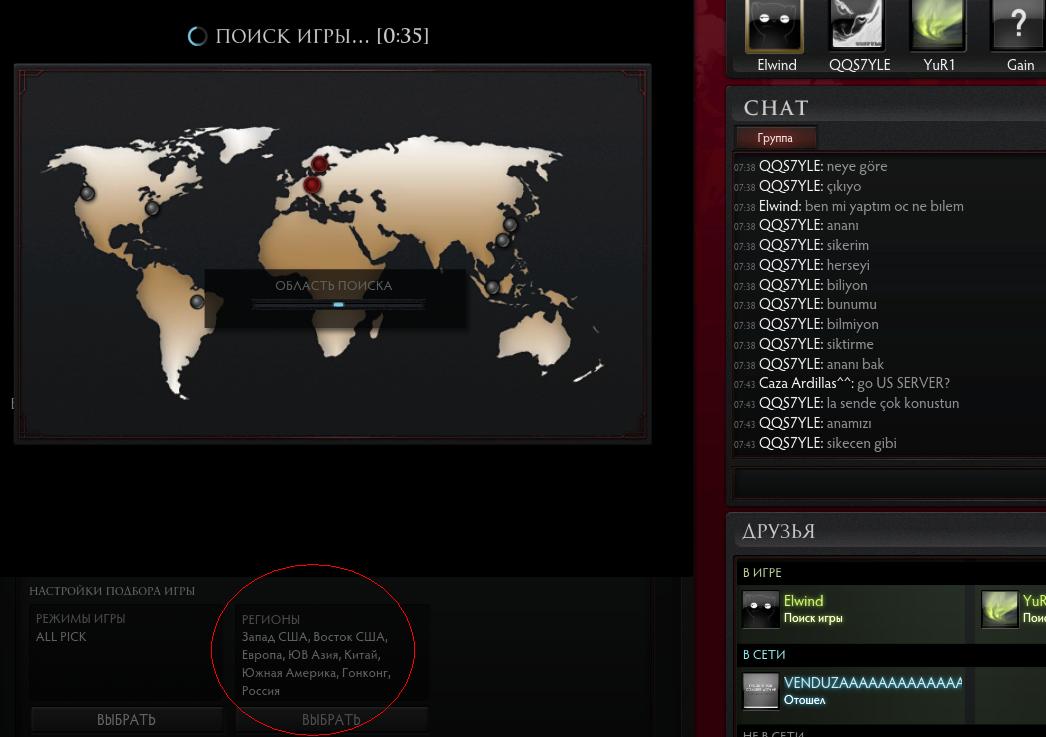Click VENDUZAAAA's avatar thumbnail
The image size is (1046, 737).
760,690
